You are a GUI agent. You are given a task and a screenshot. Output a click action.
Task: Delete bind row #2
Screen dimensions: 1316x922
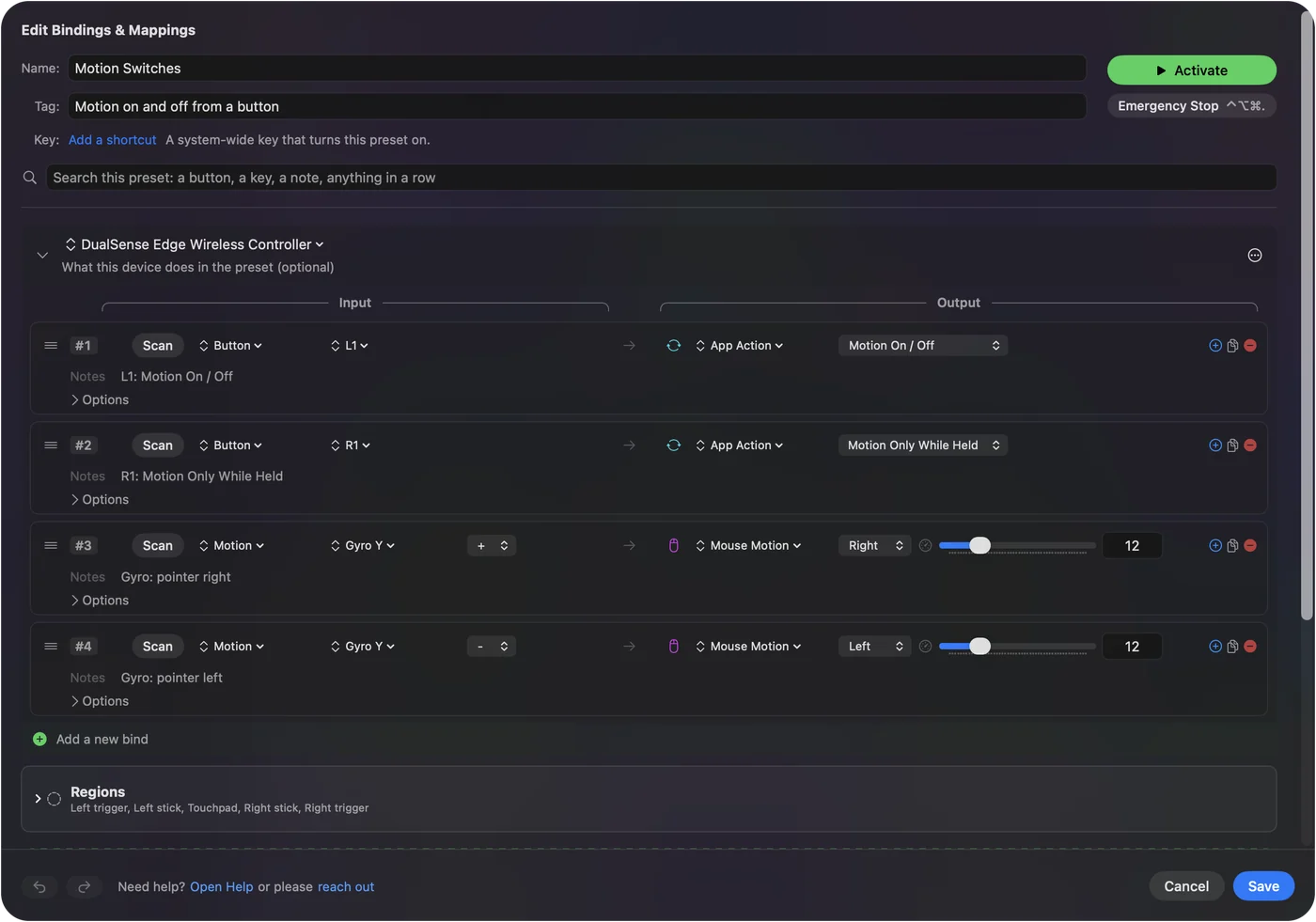pos(1250,445)
